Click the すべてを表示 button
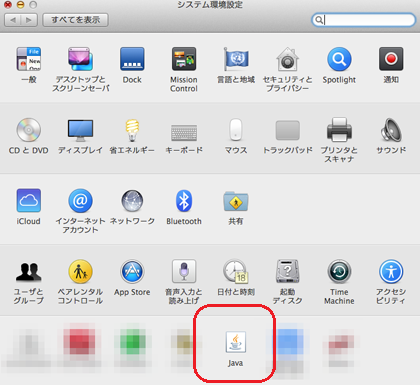 tap(76, 20)
